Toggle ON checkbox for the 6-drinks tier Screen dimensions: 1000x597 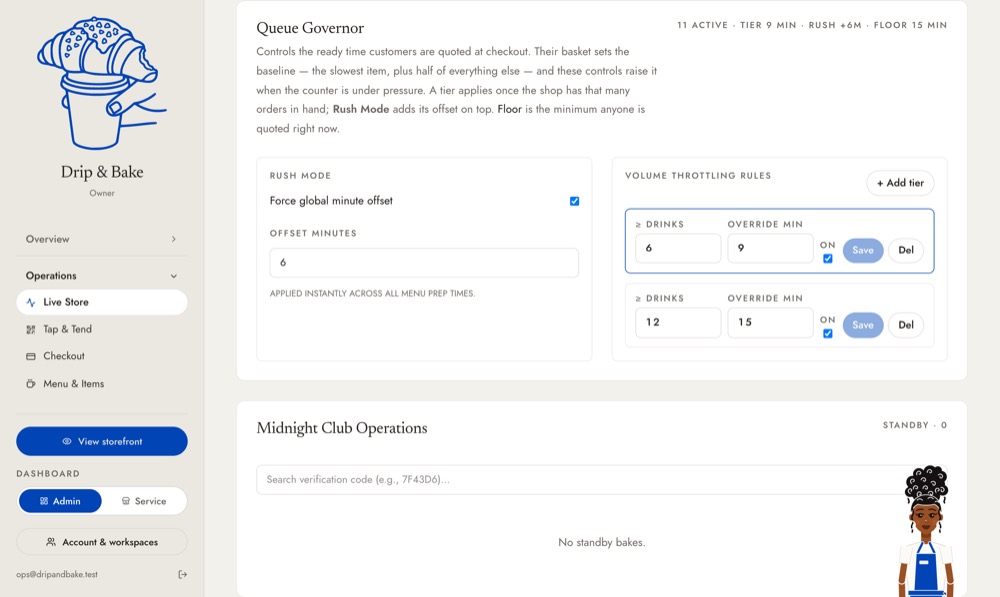point(828,258)
